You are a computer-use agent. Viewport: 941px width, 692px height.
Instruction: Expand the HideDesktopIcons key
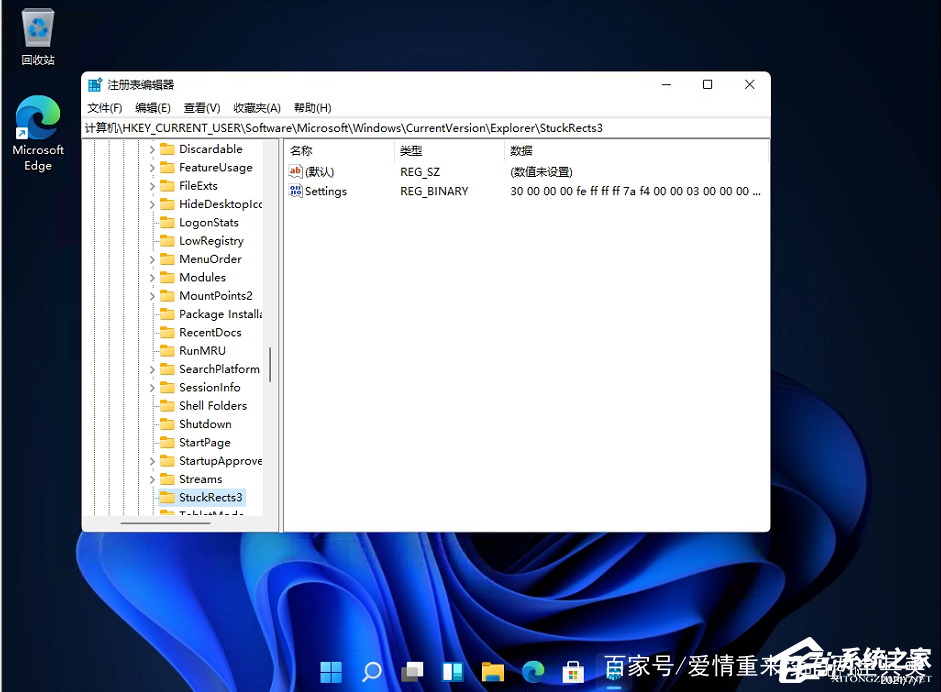[x=152, y=205]
